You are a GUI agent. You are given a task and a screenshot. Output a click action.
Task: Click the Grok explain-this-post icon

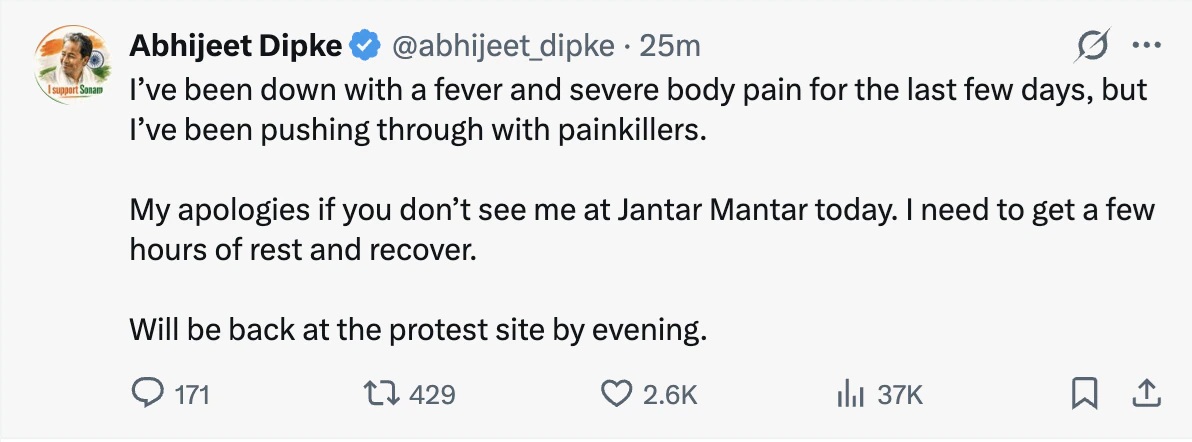(x=1093, y=46)
